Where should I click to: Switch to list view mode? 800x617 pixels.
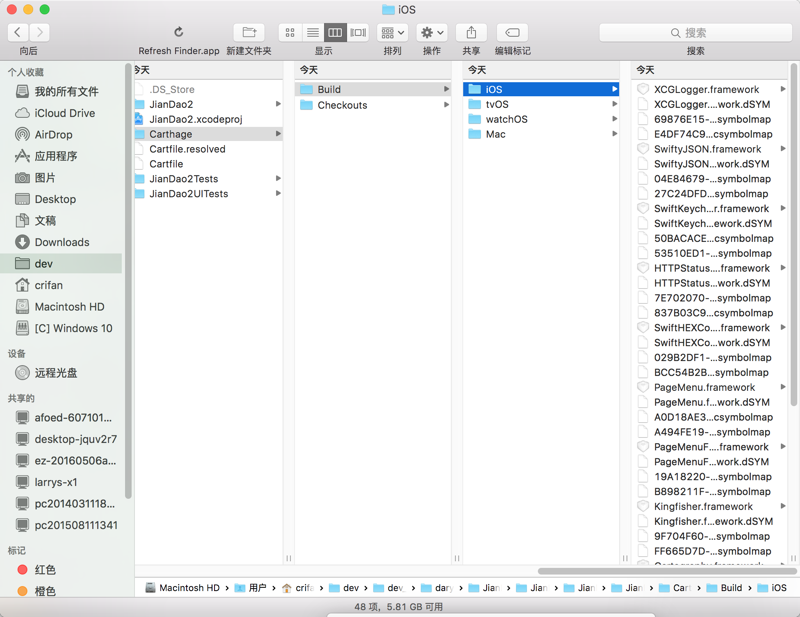[x=312, y=33]
